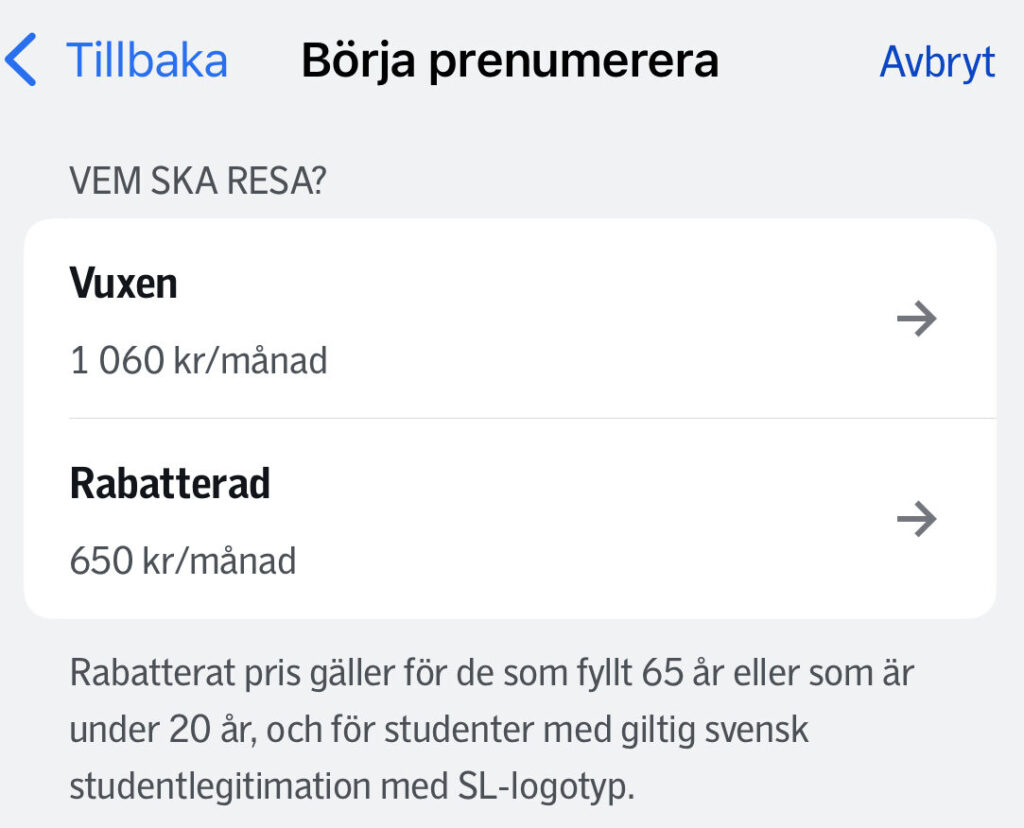Tap the discounted price disclaimer text
This screenshot has height=828, width=1024.
(x=490, y=728)
